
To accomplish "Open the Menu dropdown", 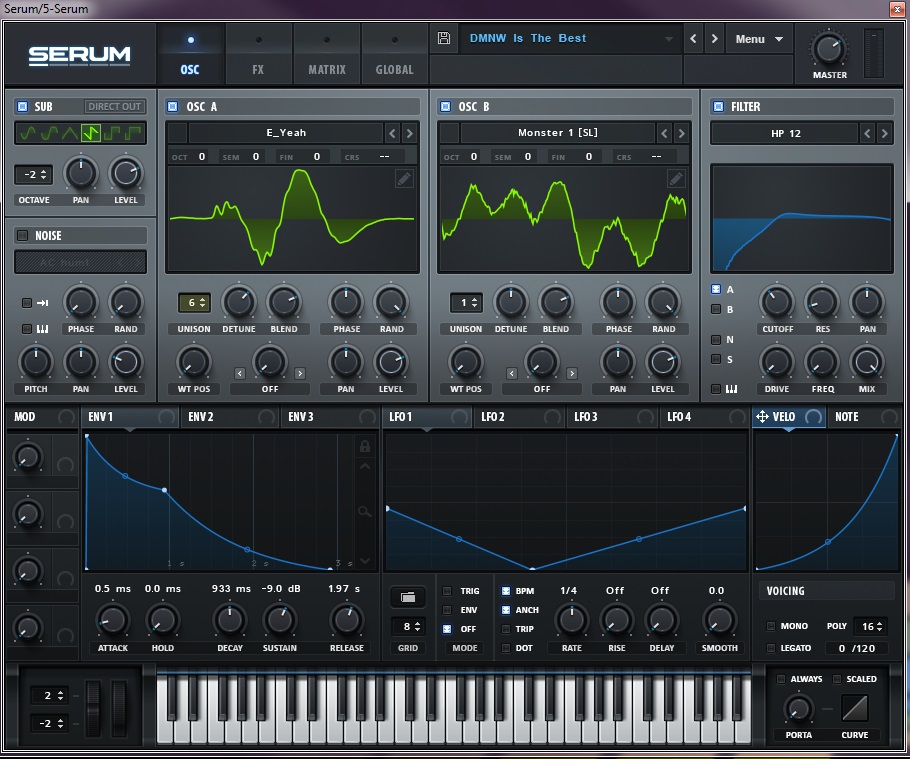I will click(x=759, y=39).
